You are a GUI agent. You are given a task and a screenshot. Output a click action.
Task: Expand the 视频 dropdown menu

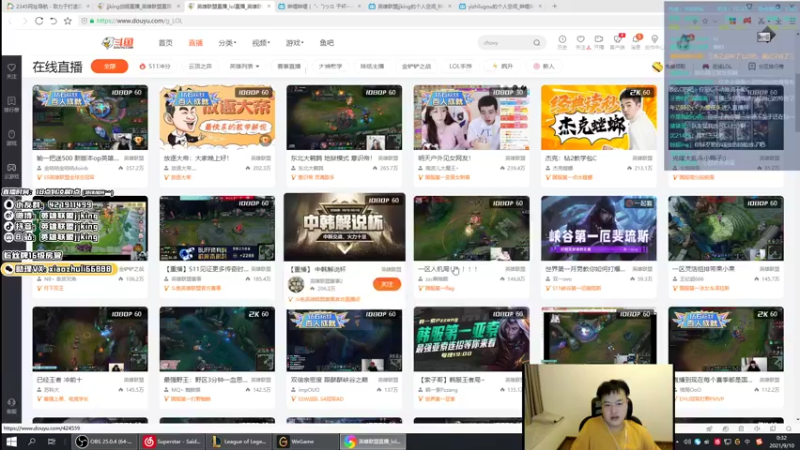pos(261,43)
